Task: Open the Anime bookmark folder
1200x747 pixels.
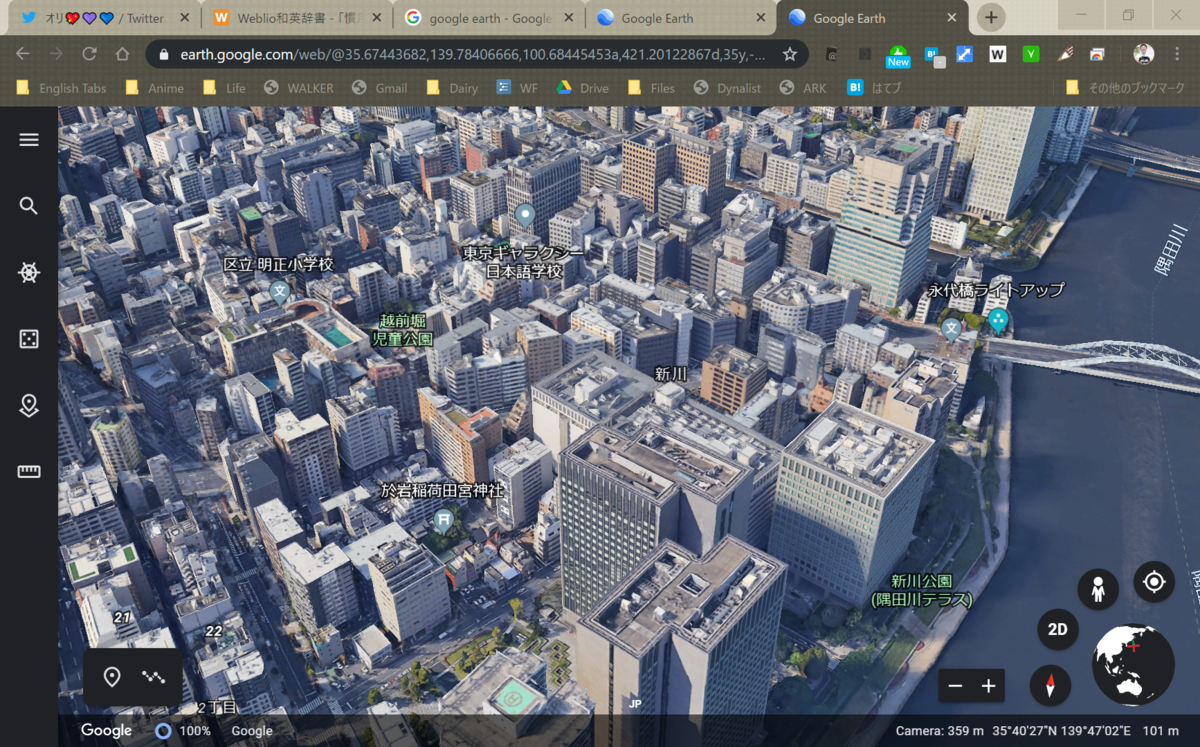Action: click(x=154, y=88)
